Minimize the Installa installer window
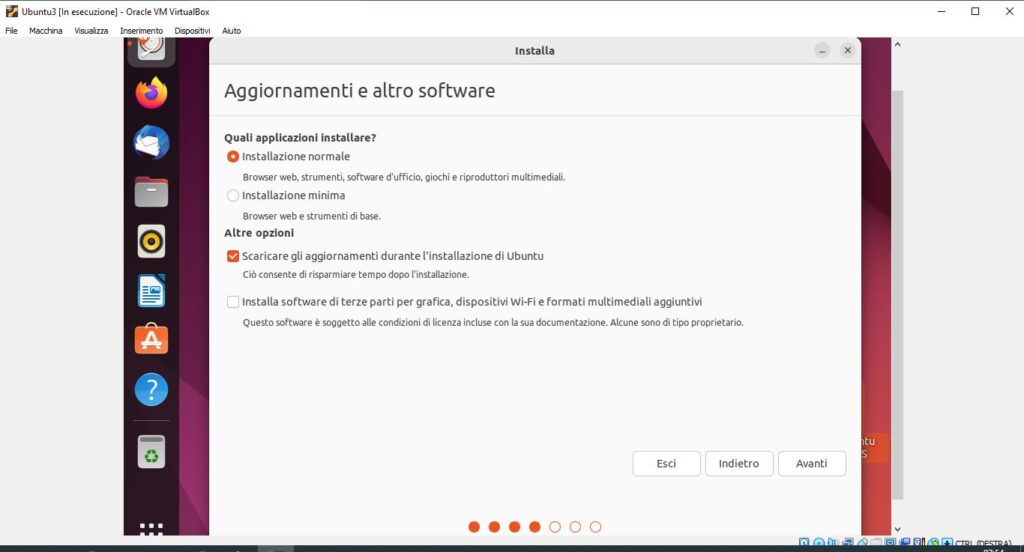This screenshot has height=552, width=1024. 822,50
